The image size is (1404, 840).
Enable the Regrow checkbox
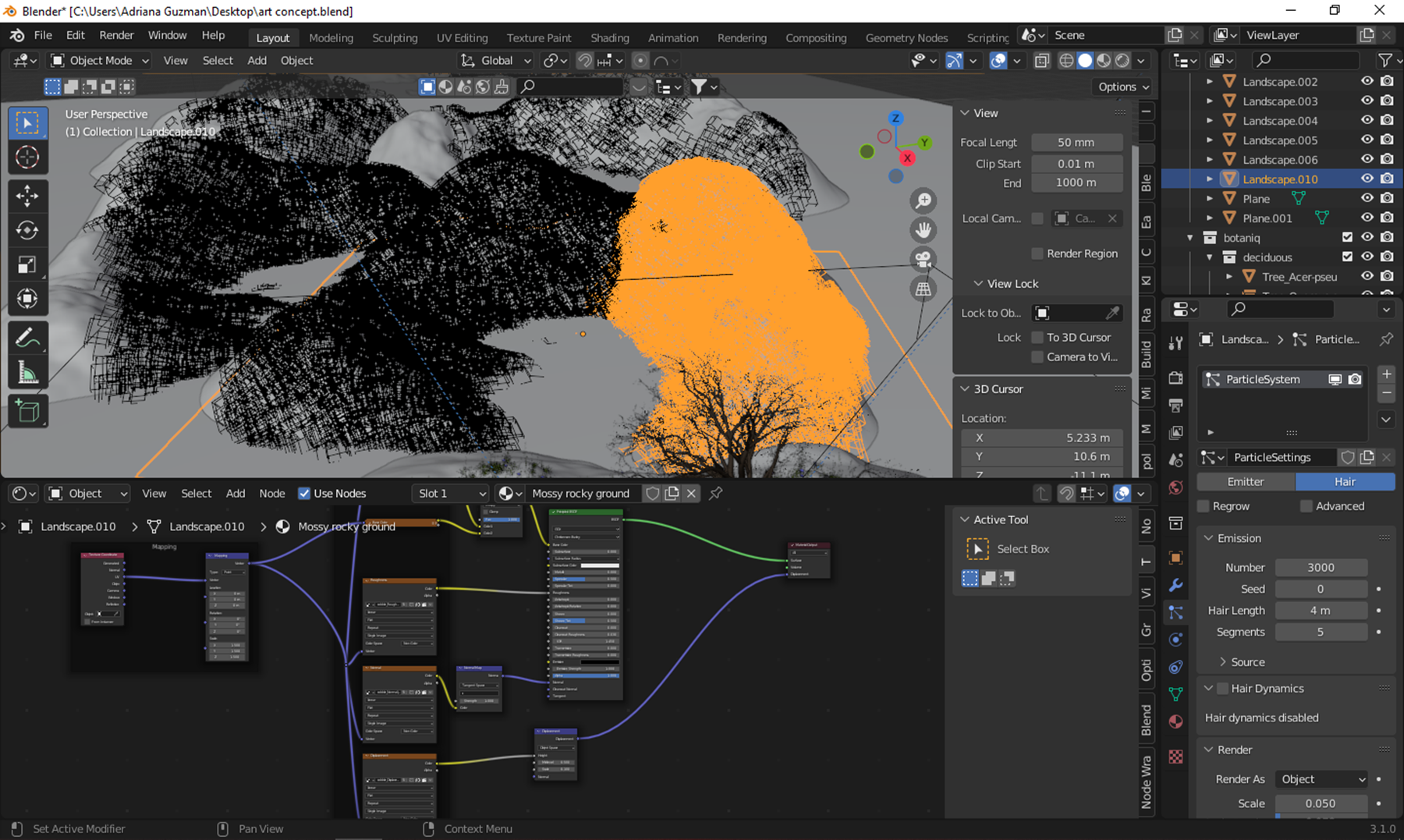coord(1204,506)
